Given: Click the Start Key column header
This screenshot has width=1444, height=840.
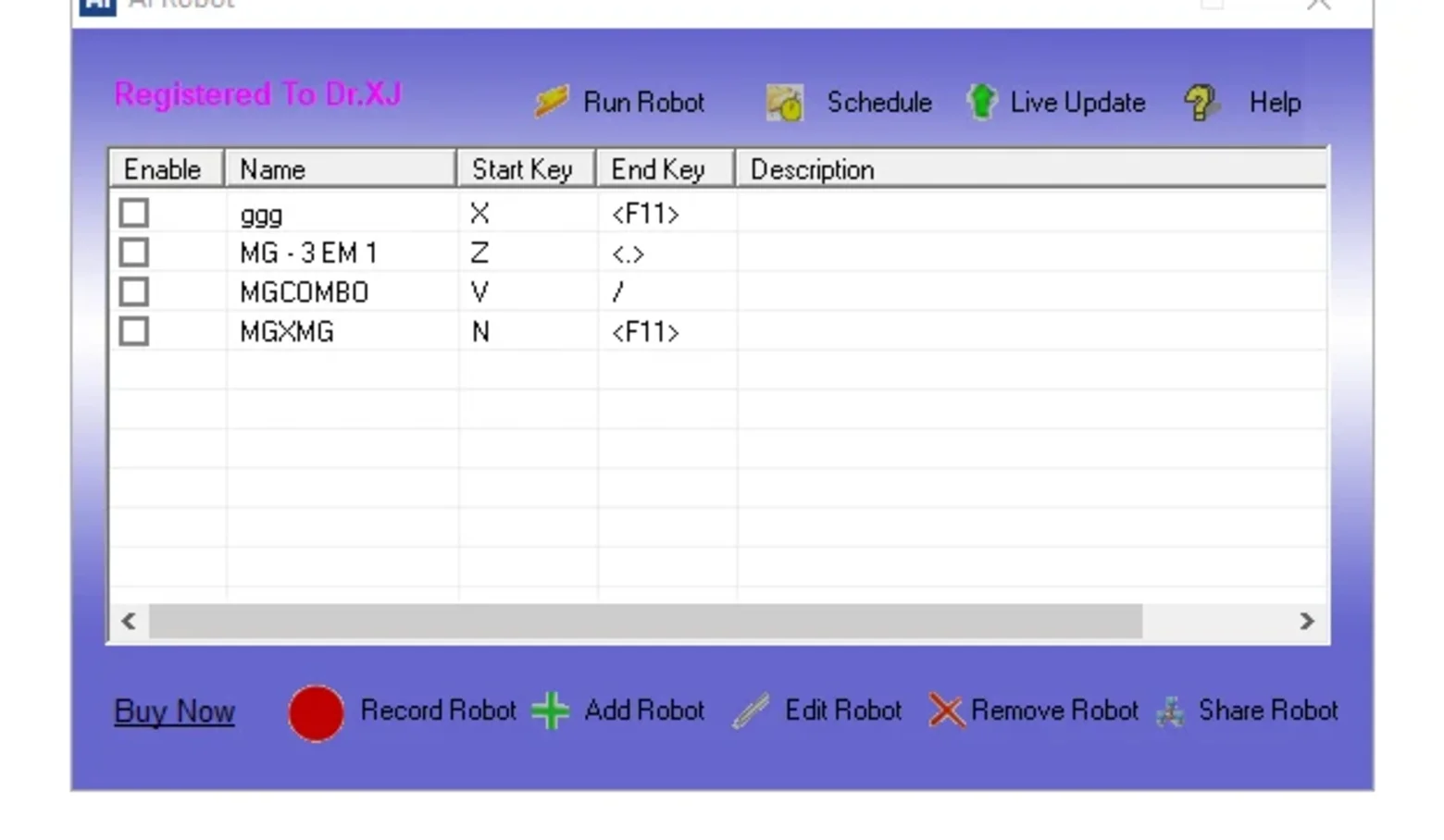Looking at the screenshot, I should tap(527, 169).
